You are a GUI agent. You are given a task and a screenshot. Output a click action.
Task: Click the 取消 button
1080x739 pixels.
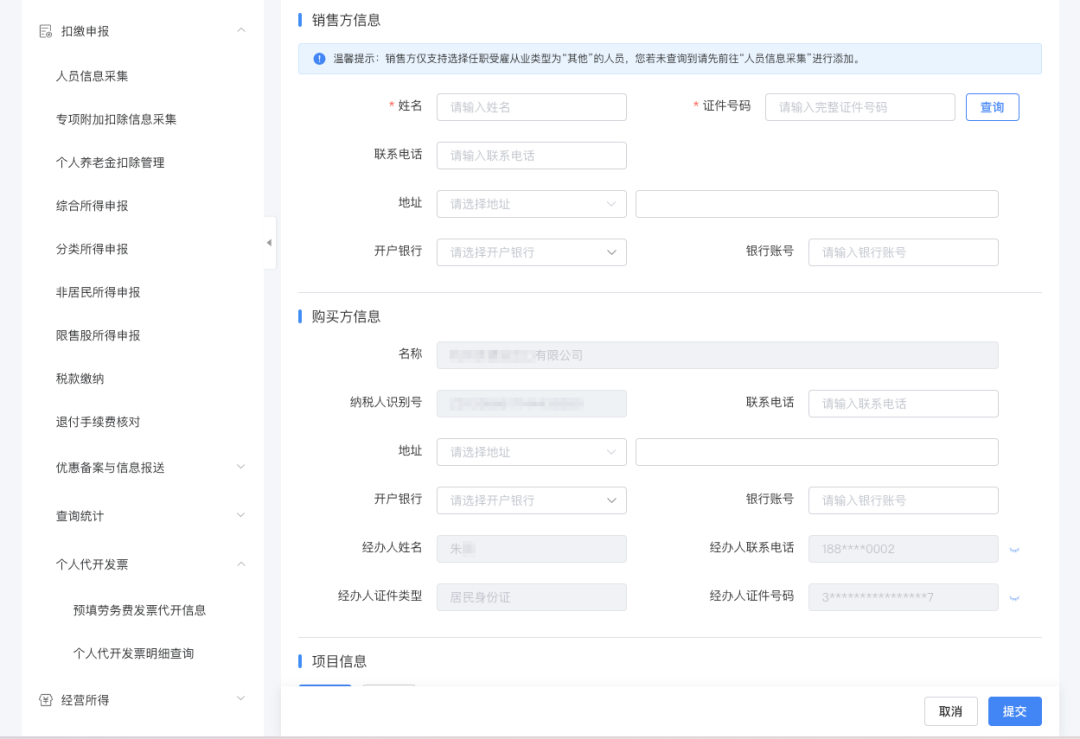(950, 711)
